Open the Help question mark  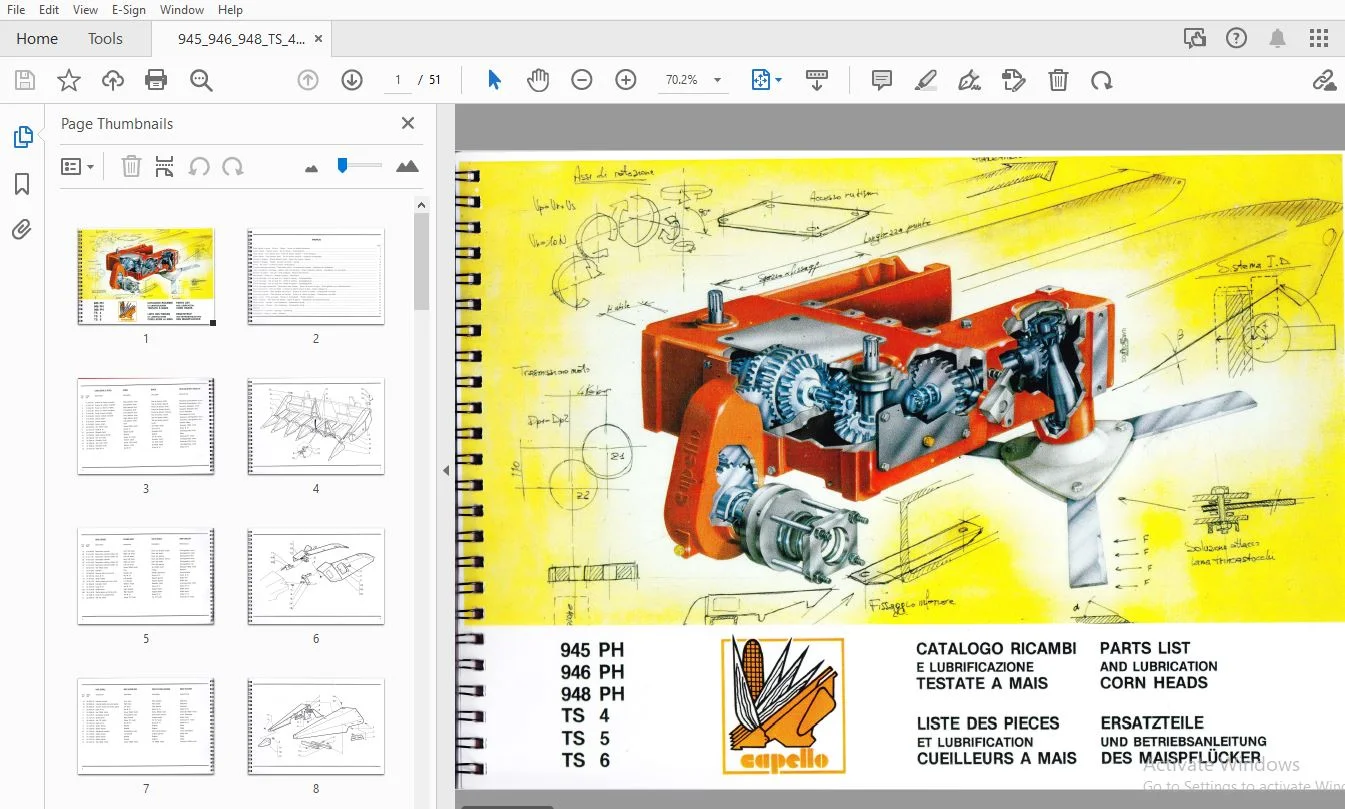pos(1237,38)
